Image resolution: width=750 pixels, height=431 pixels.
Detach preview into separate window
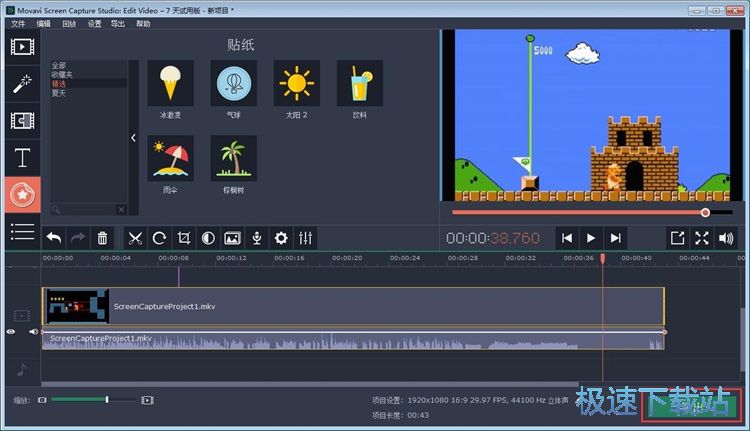pyautogui.click(x=677, y=238)
